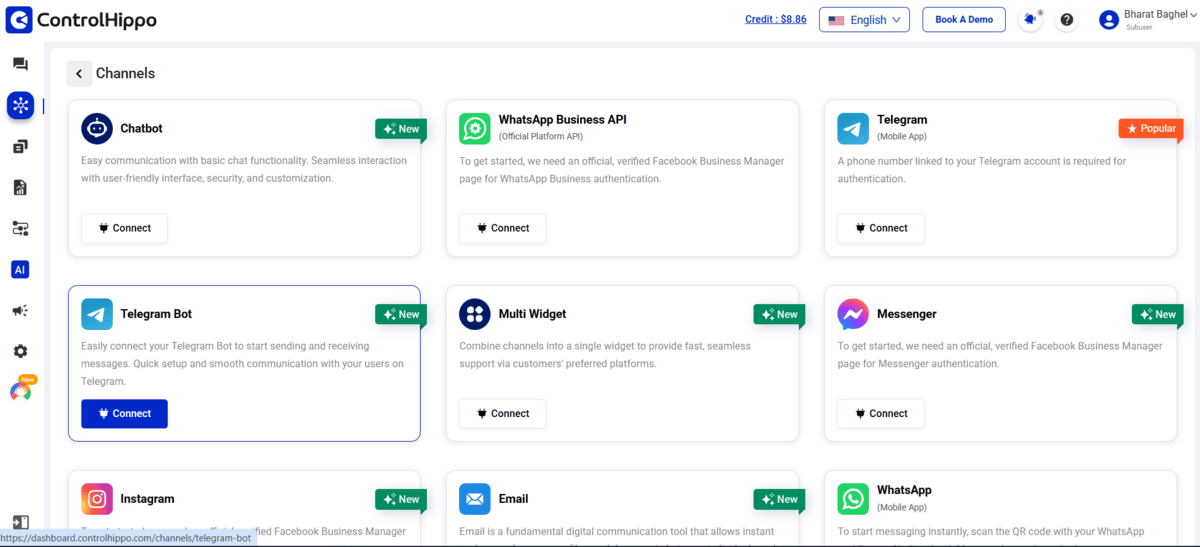The height and width of the screenshot is (547, 1200).
Task: Open the campaigns megaphone sidebar icon
Action: point(20,310)
